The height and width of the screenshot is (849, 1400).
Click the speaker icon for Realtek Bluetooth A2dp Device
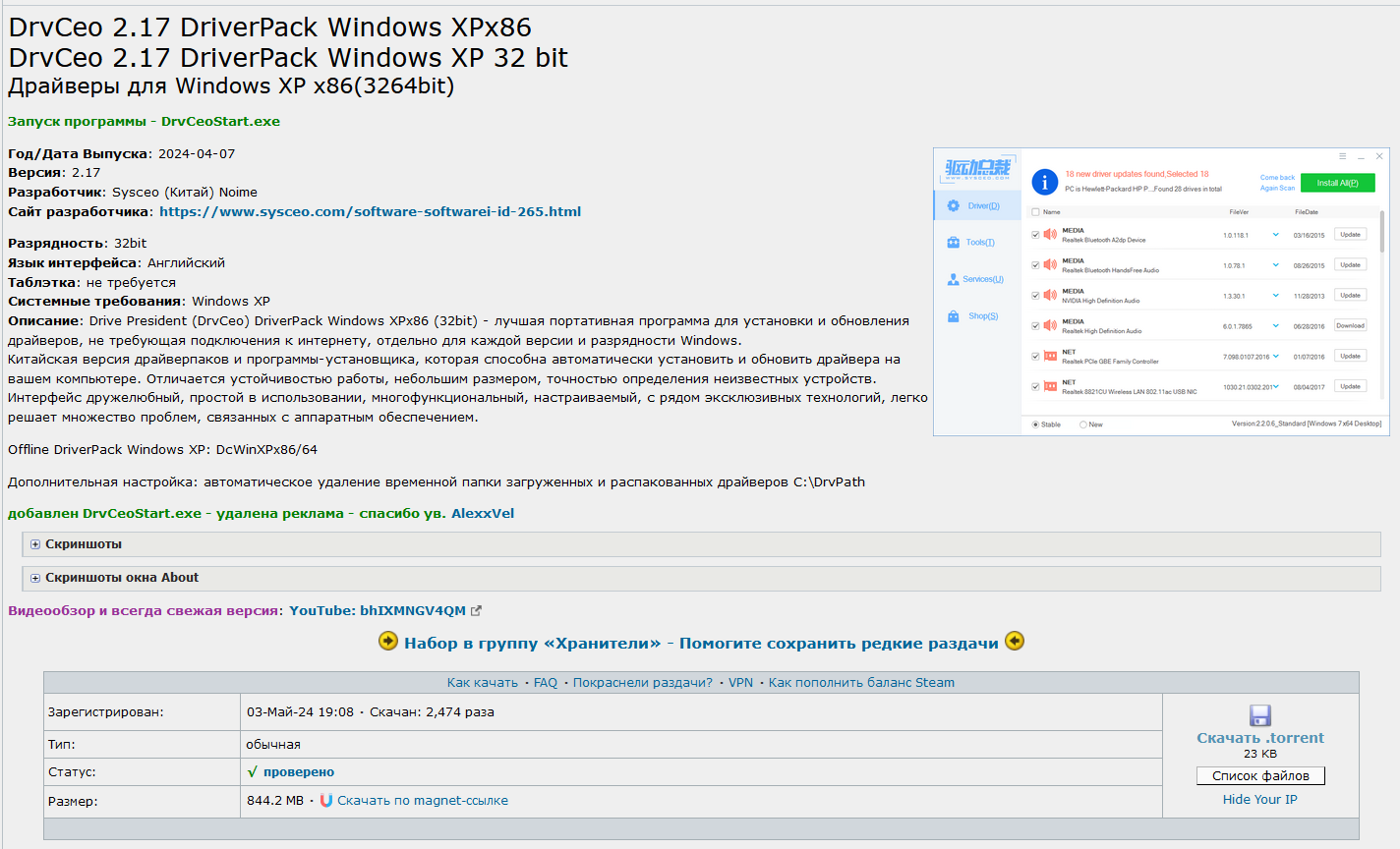[1050, 235]
